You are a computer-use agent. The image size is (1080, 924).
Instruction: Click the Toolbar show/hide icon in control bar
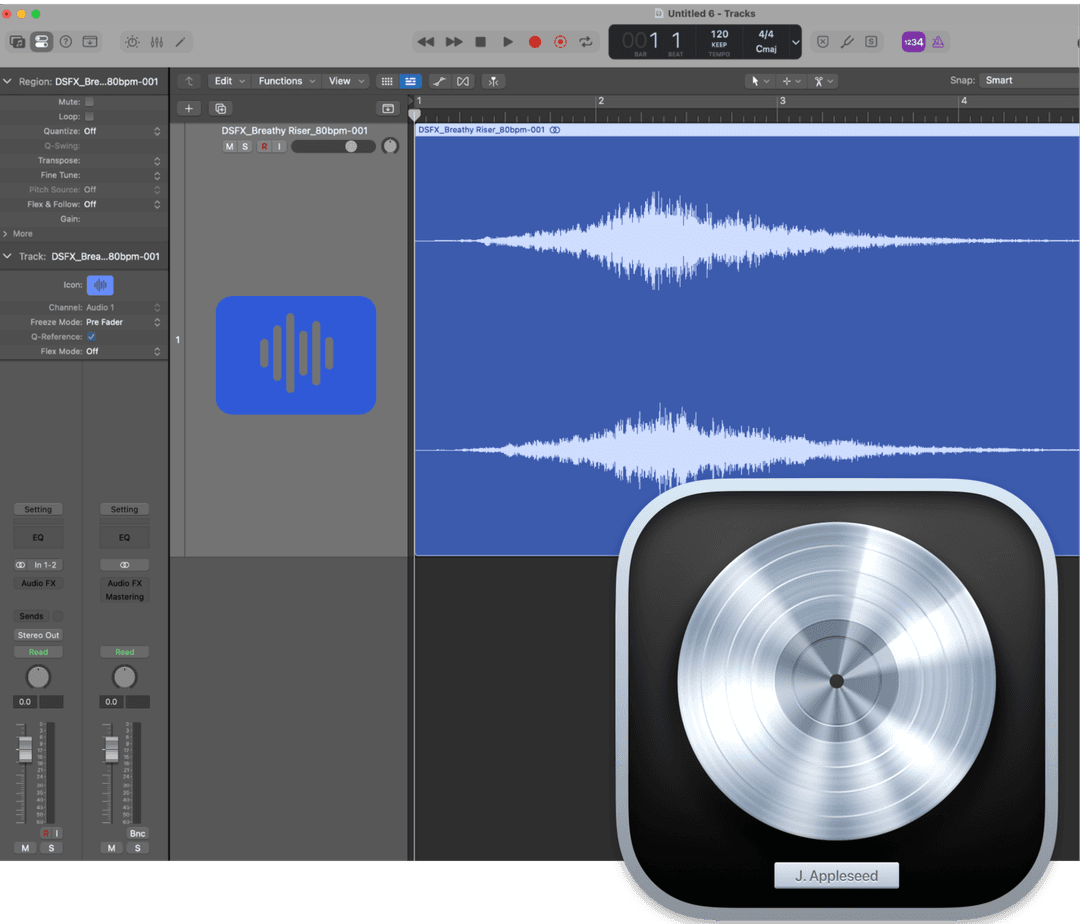point(90,42)
